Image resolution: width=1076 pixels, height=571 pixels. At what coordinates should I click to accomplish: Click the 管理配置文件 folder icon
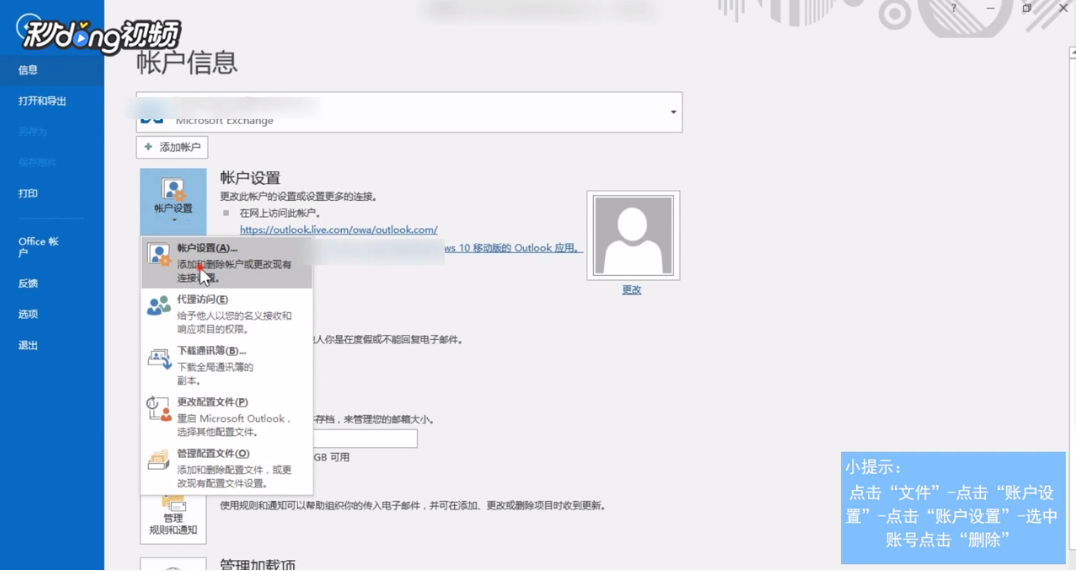pos(159,460)
